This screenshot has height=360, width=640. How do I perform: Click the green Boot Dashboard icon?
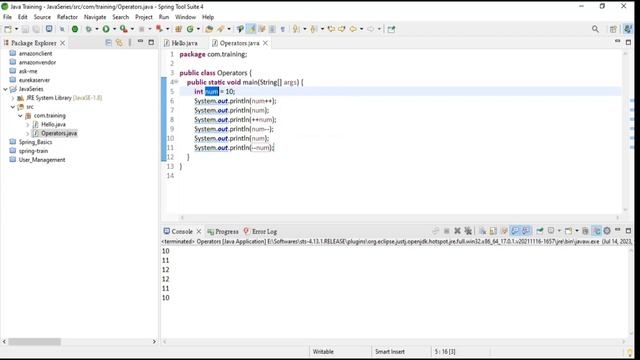(75, 29)
